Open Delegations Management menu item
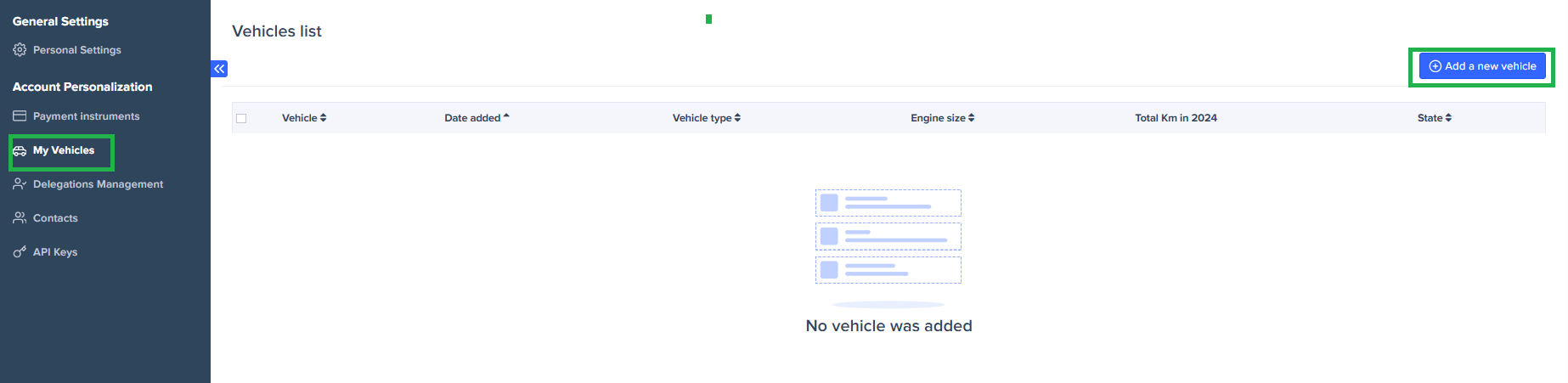The image size is (1568, 383). point(98,184)
